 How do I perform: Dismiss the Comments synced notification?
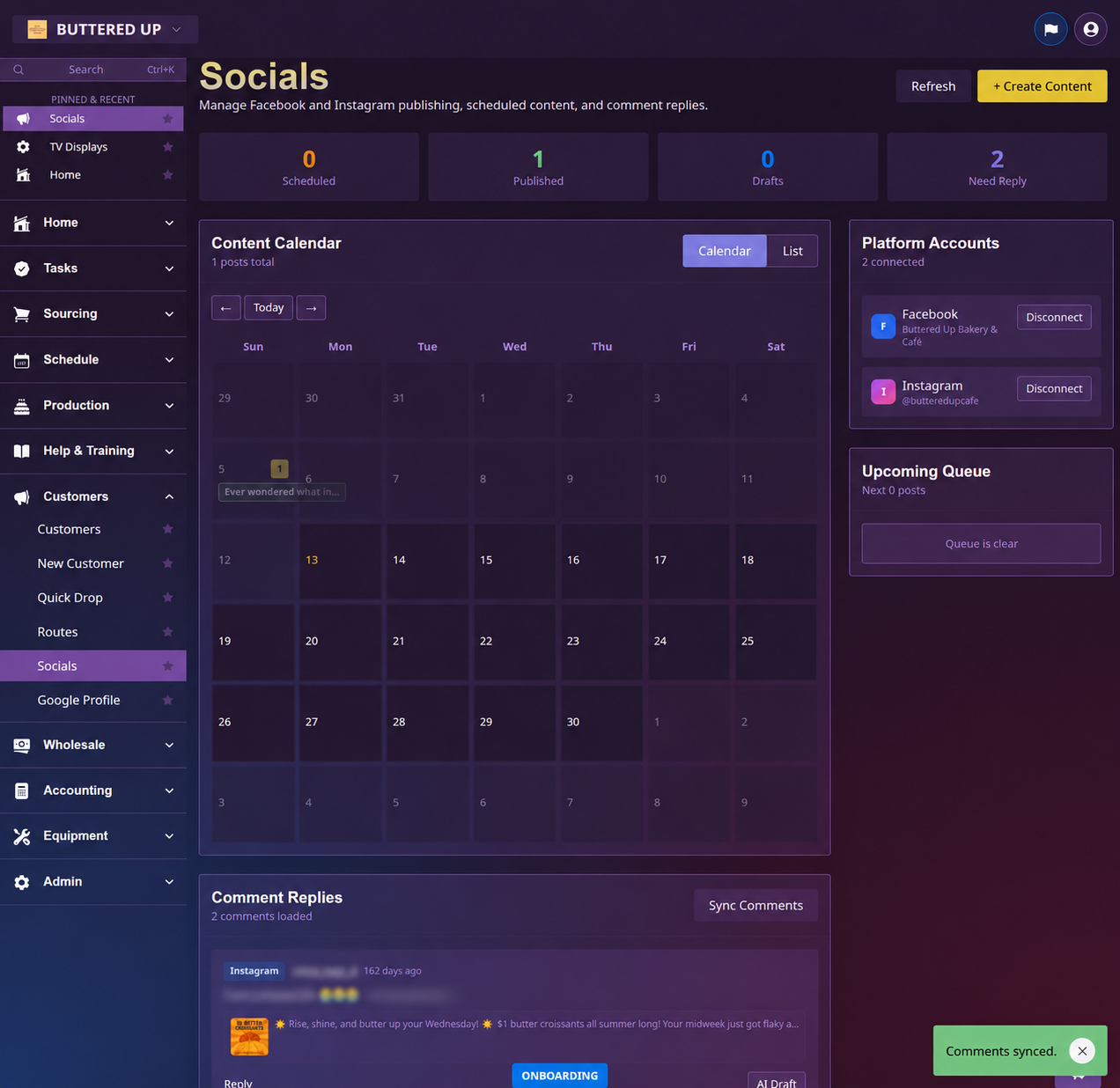coord(1082,1050)
